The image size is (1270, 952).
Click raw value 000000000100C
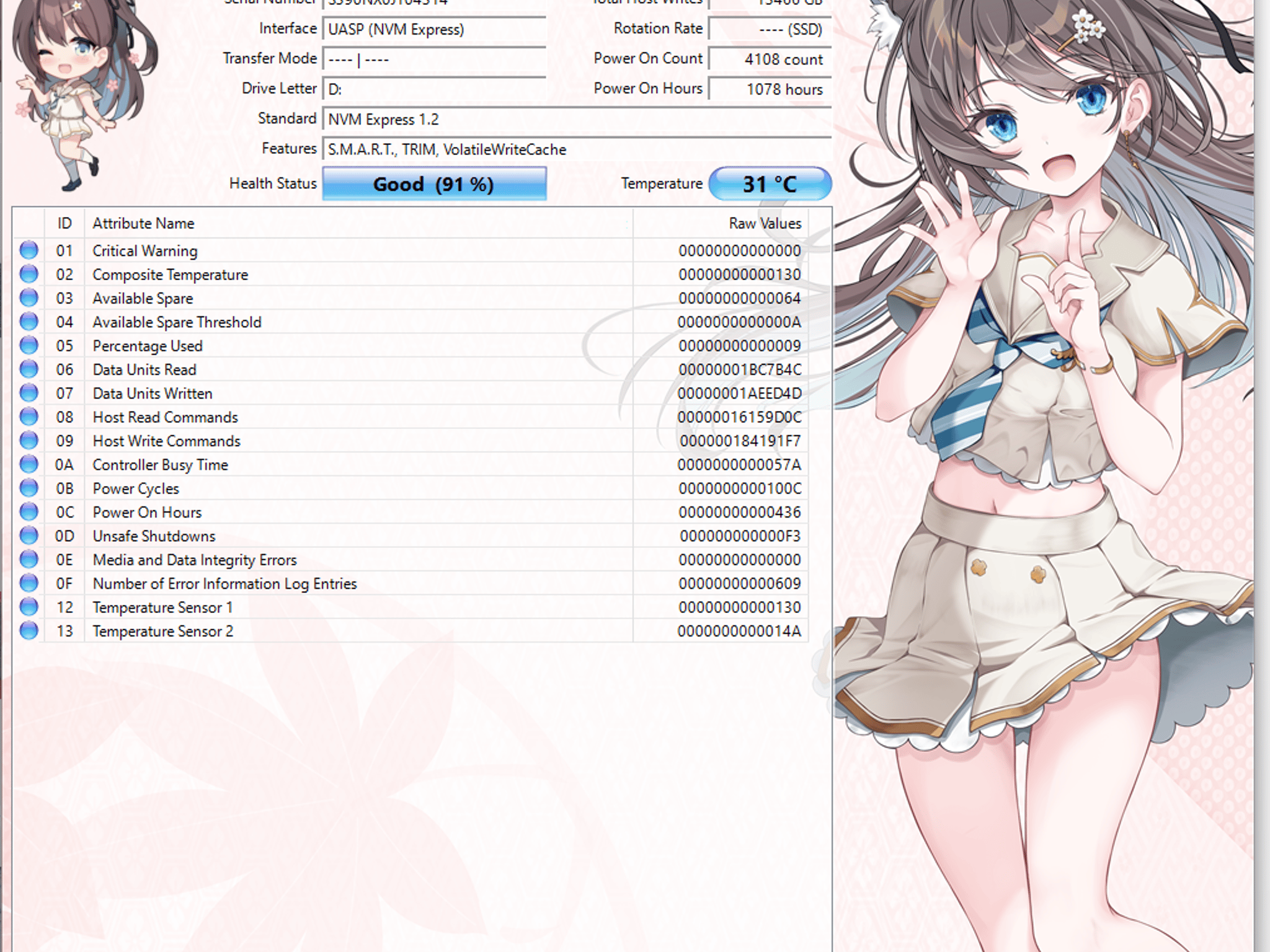click(x=740, y=488)
